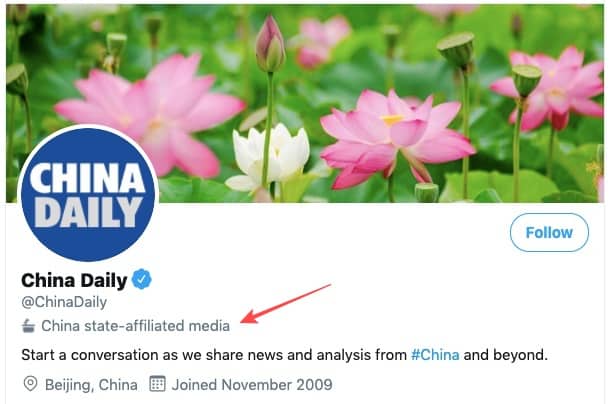Image resolution: width=611 pixels, height=404 pixels.
Task: Click the @ChinaDaily handle
Action: click(64, 302)
